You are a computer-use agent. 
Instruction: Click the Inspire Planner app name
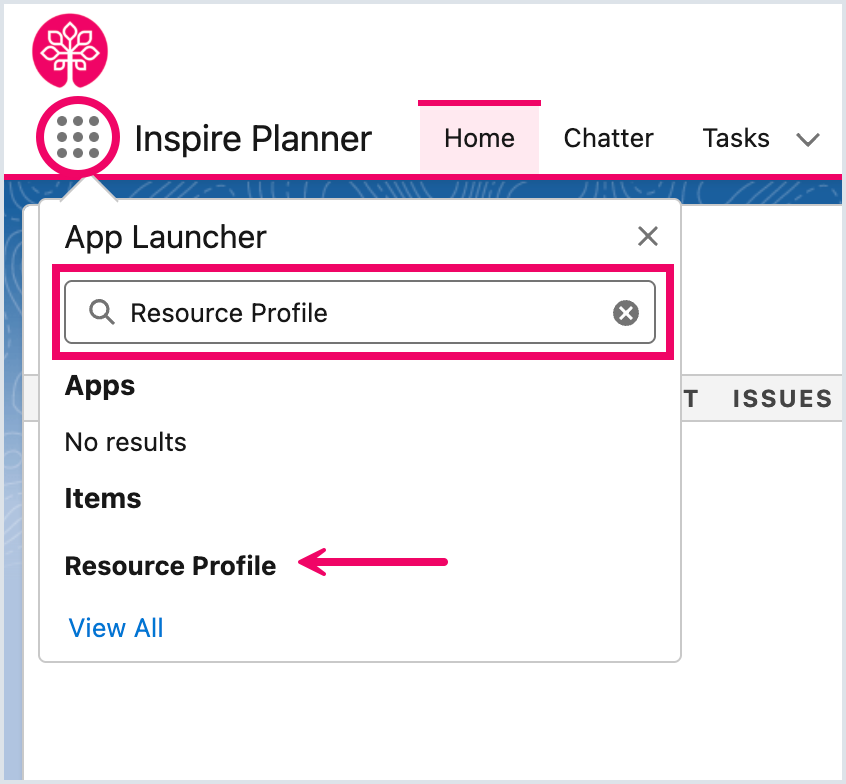(x=253, y=139)
